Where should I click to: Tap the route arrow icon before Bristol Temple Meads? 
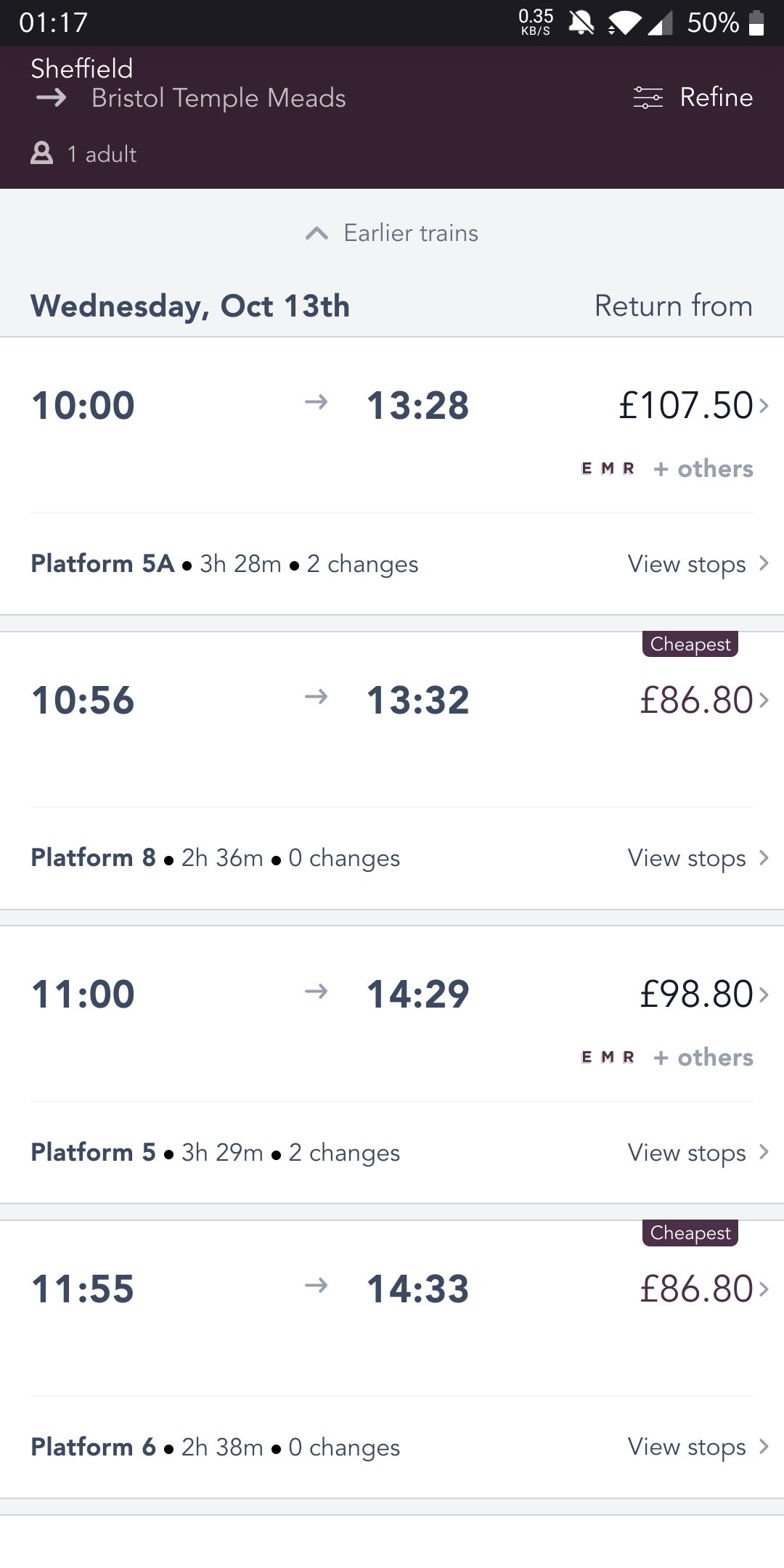pos(52,98)
